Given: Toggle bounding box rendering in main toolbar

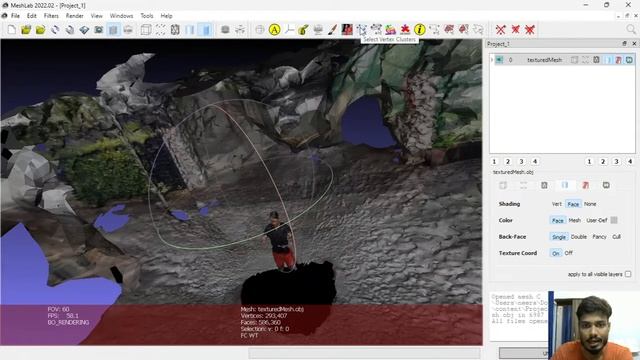Looking at the screenshot, I should click(146, 29).
